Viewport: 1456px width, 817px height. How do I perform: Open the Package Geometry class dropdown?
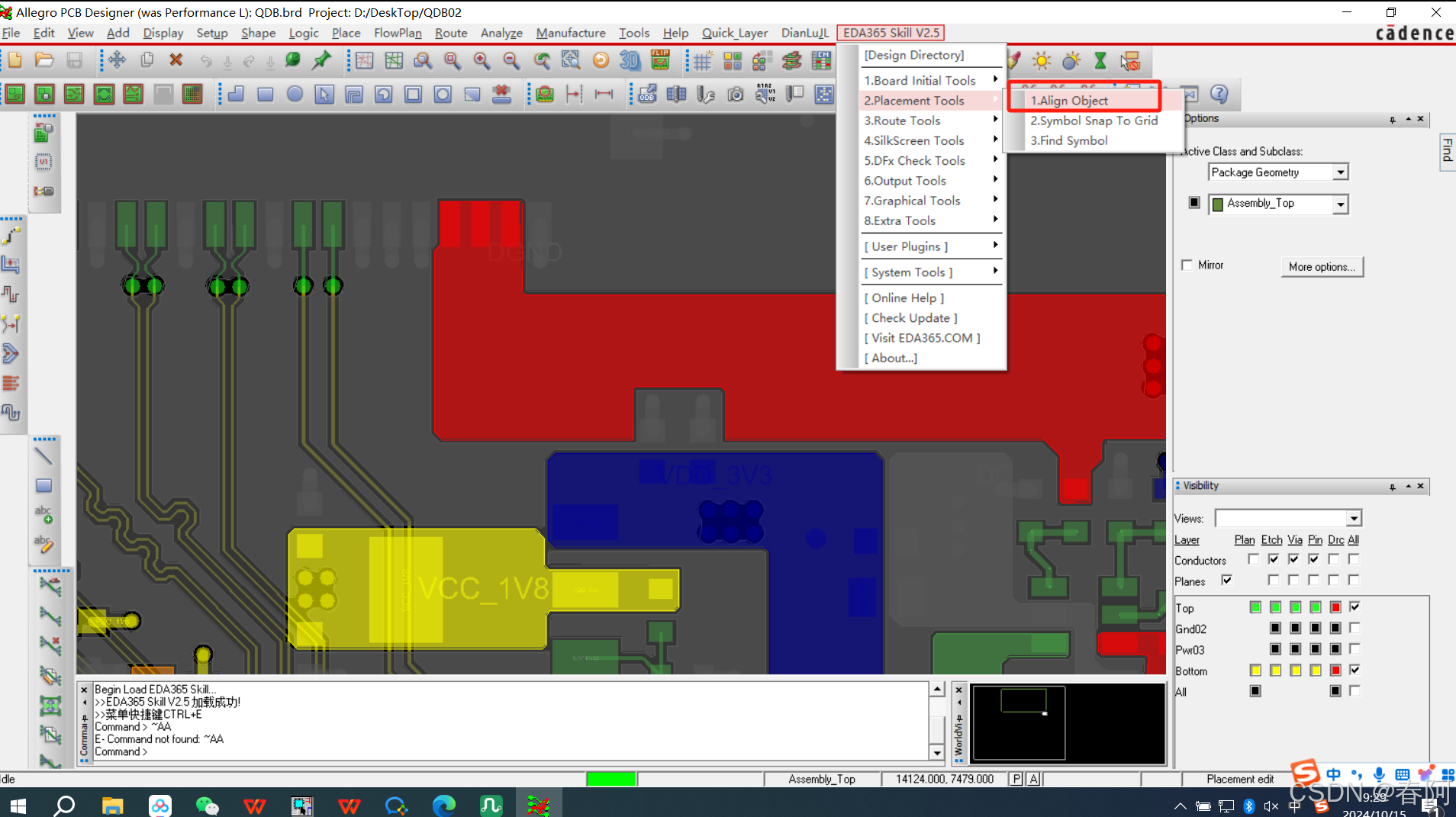click(1341, 172)
